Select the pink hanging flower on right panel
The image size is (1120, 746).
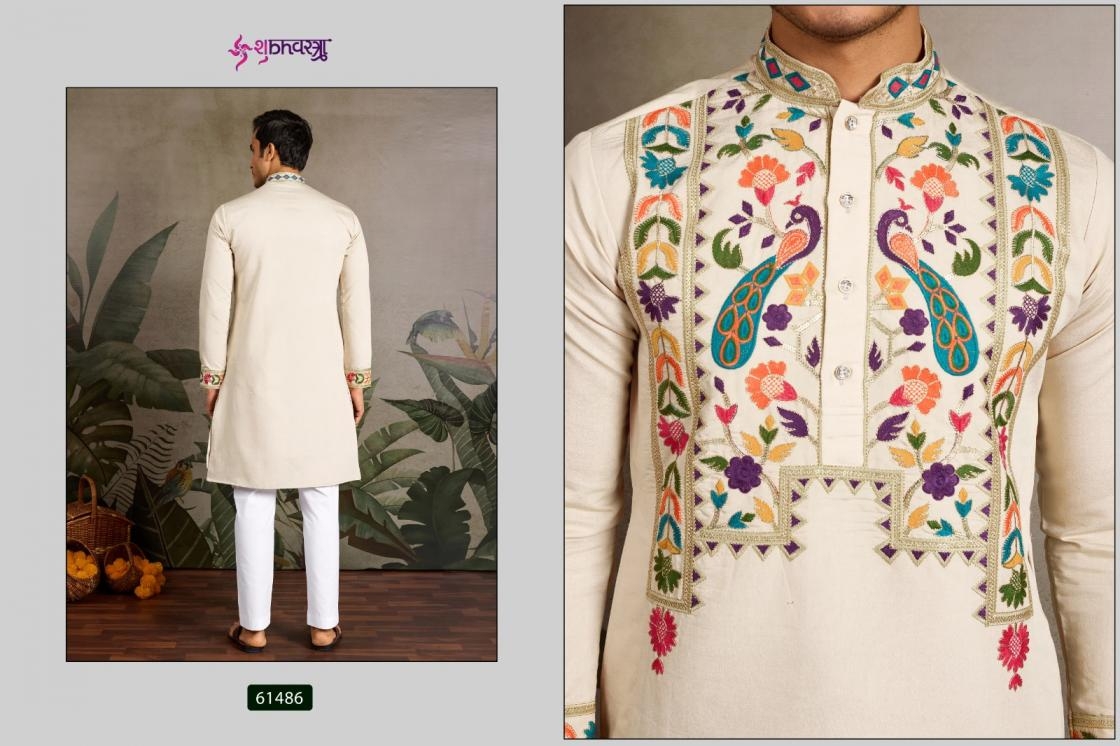[1013, 654]
